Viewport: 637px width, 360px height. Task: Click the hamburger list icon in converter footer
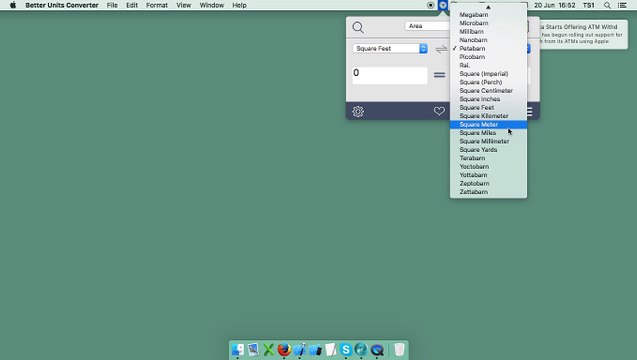pyautogui.click(x=529, y=111)
